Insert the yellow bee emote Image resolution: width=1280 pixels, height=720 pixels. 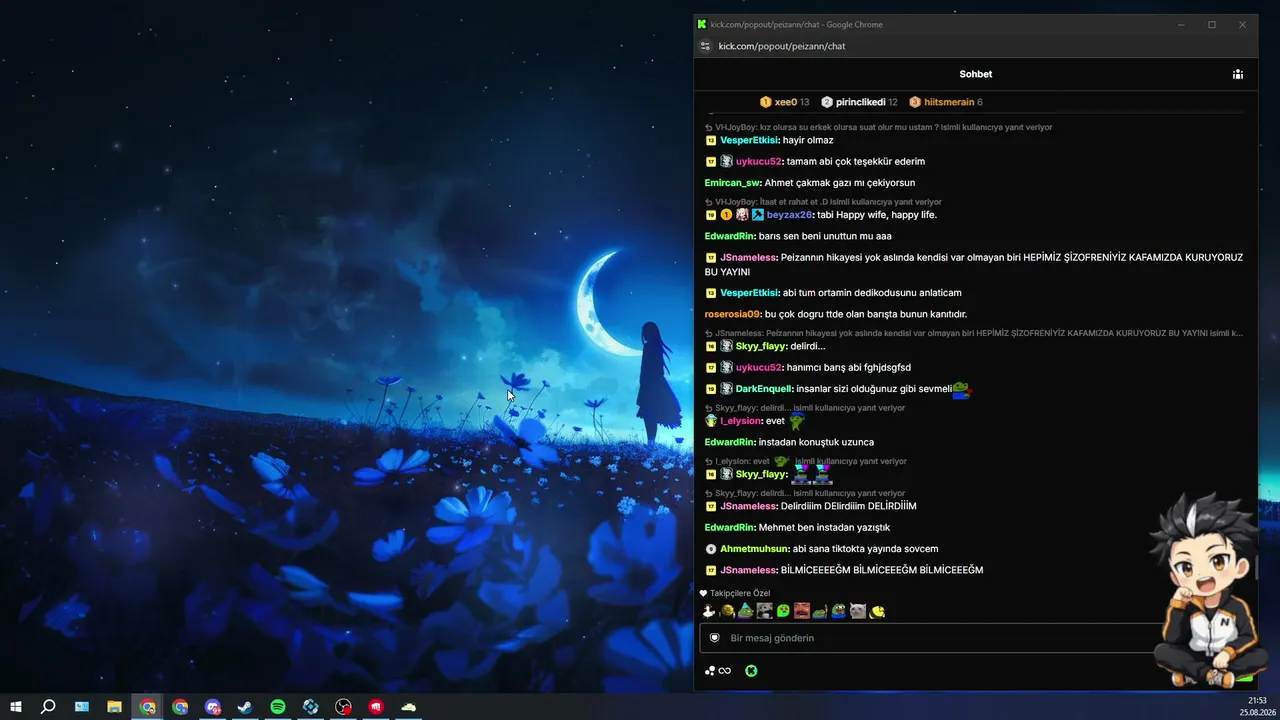pyautogui.click(x=877, y=611)
